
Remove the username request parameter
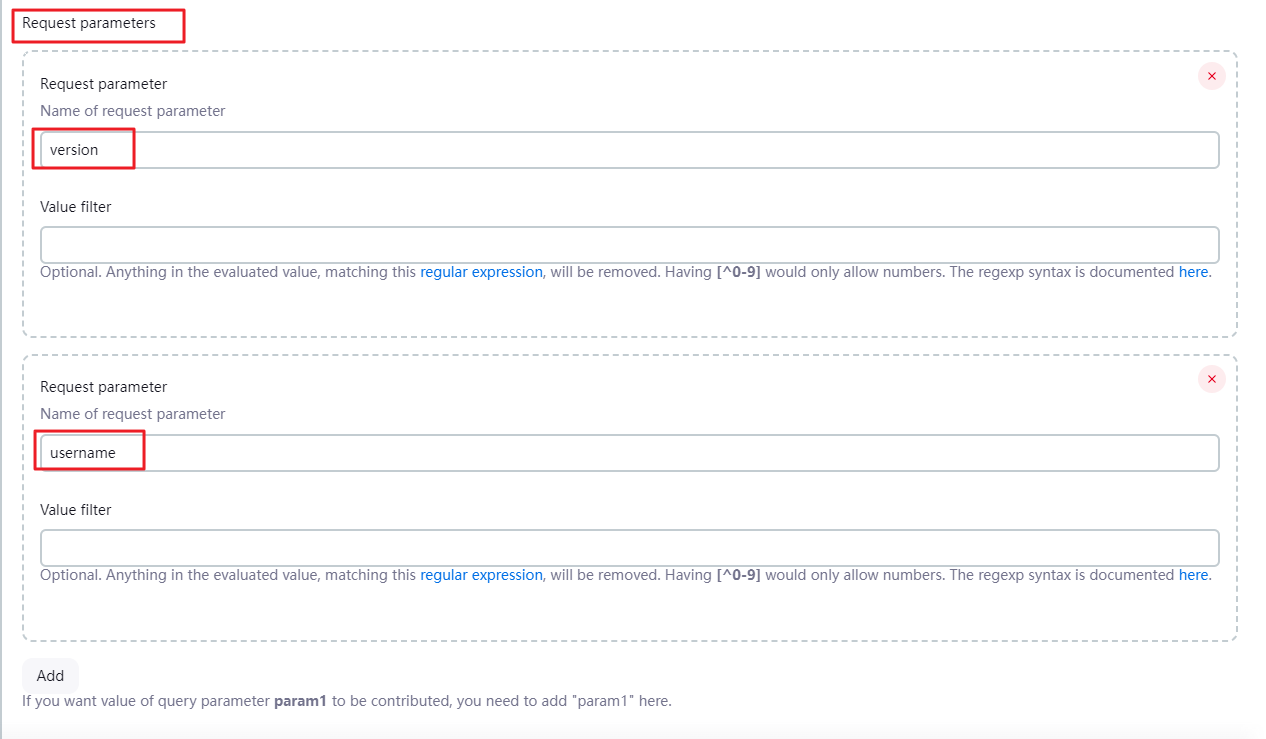1211,379
